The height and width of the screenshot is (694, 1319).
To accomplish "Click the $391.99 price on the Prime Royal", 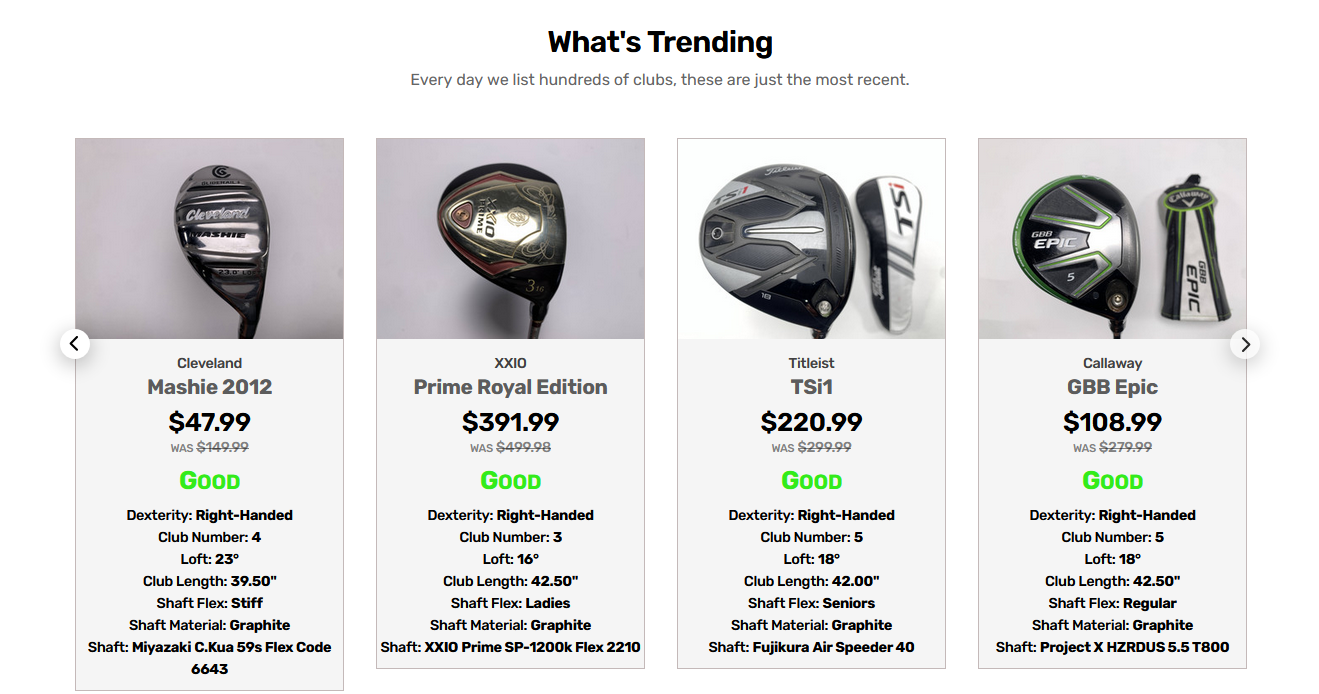I will click(510, 421).
